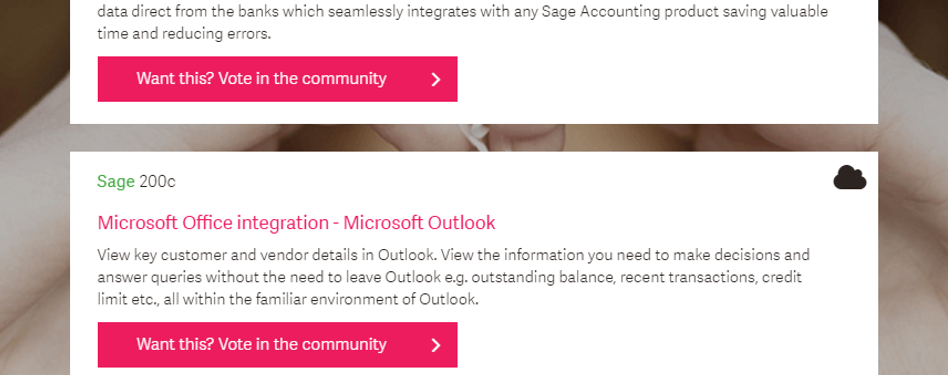Click the cloud icon on the Sage 200c card
952x375 pixels.
[x=849, y=177]
